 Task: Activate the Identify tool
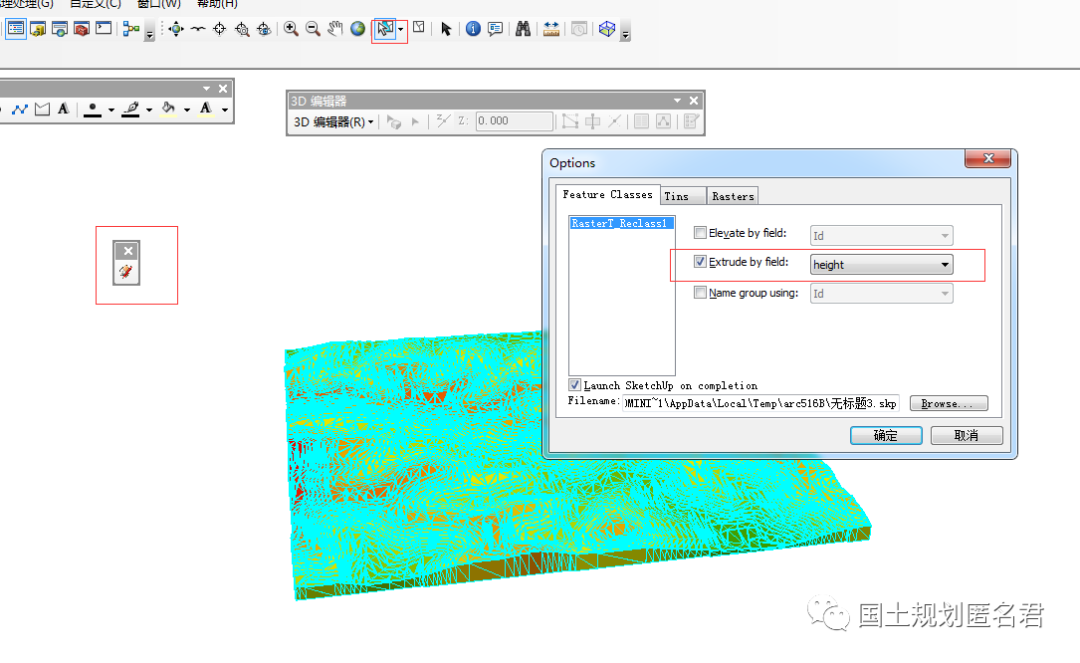(x=472, y=29)
